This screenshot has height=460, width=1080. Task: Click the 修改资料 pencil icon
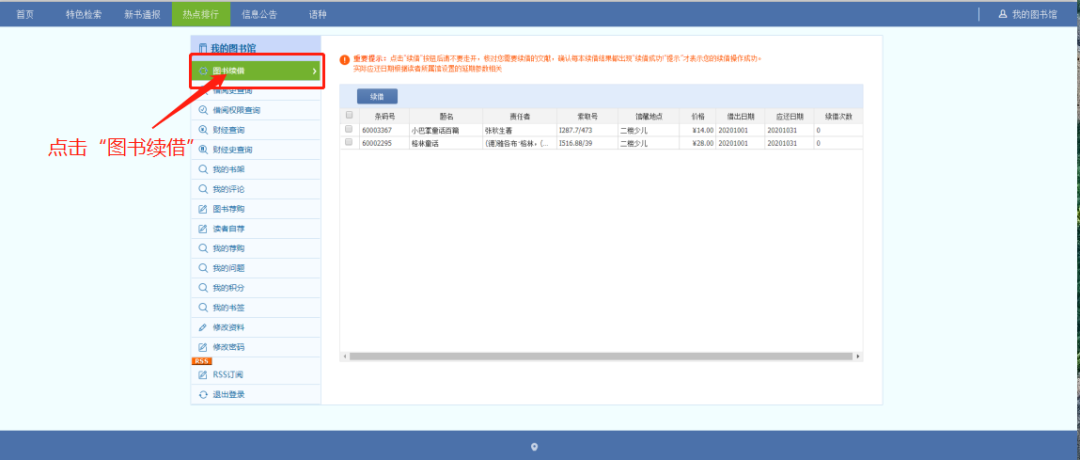click(x=202, y=327)
